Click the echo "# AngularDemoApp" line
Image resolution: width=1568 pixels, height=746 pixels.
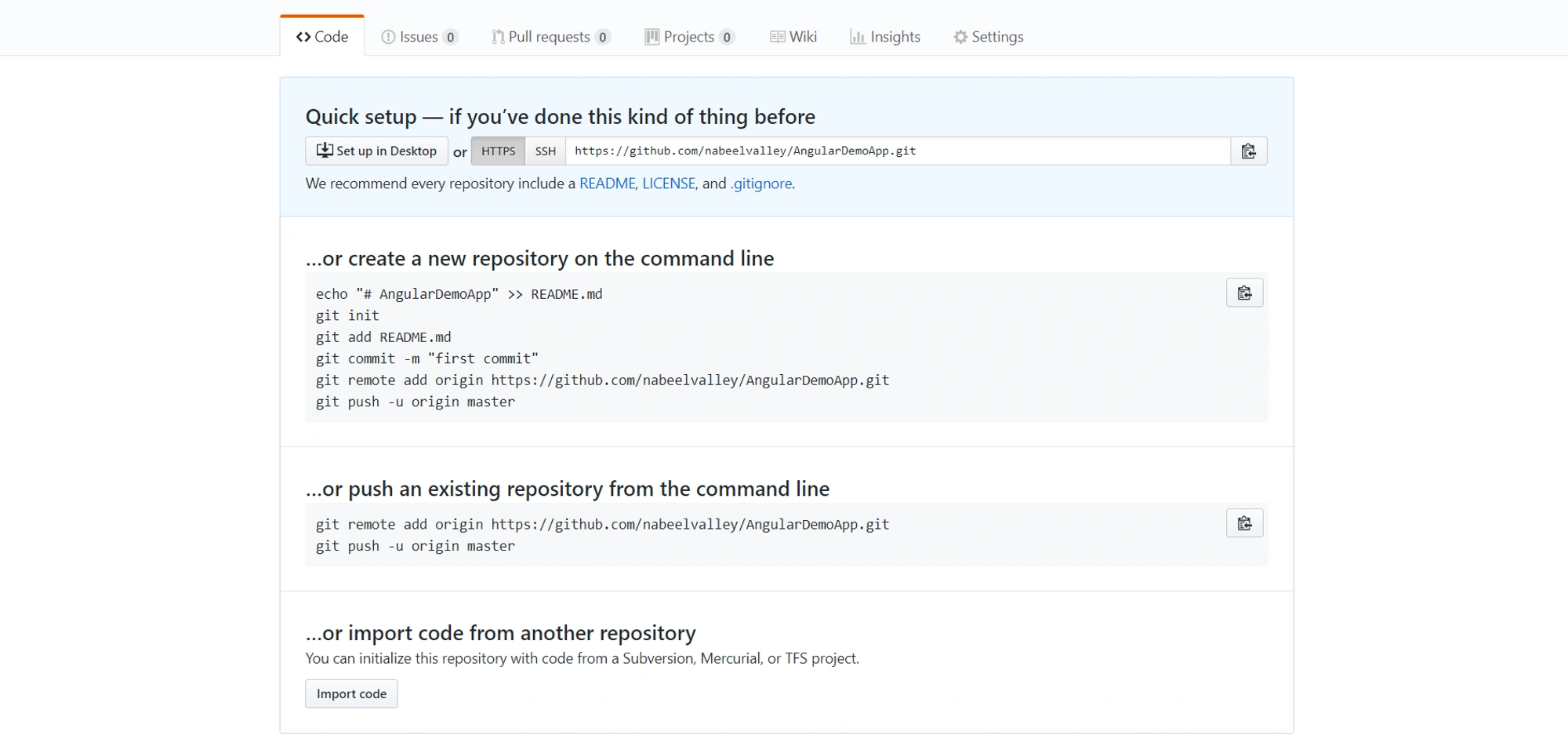[459, 294]
